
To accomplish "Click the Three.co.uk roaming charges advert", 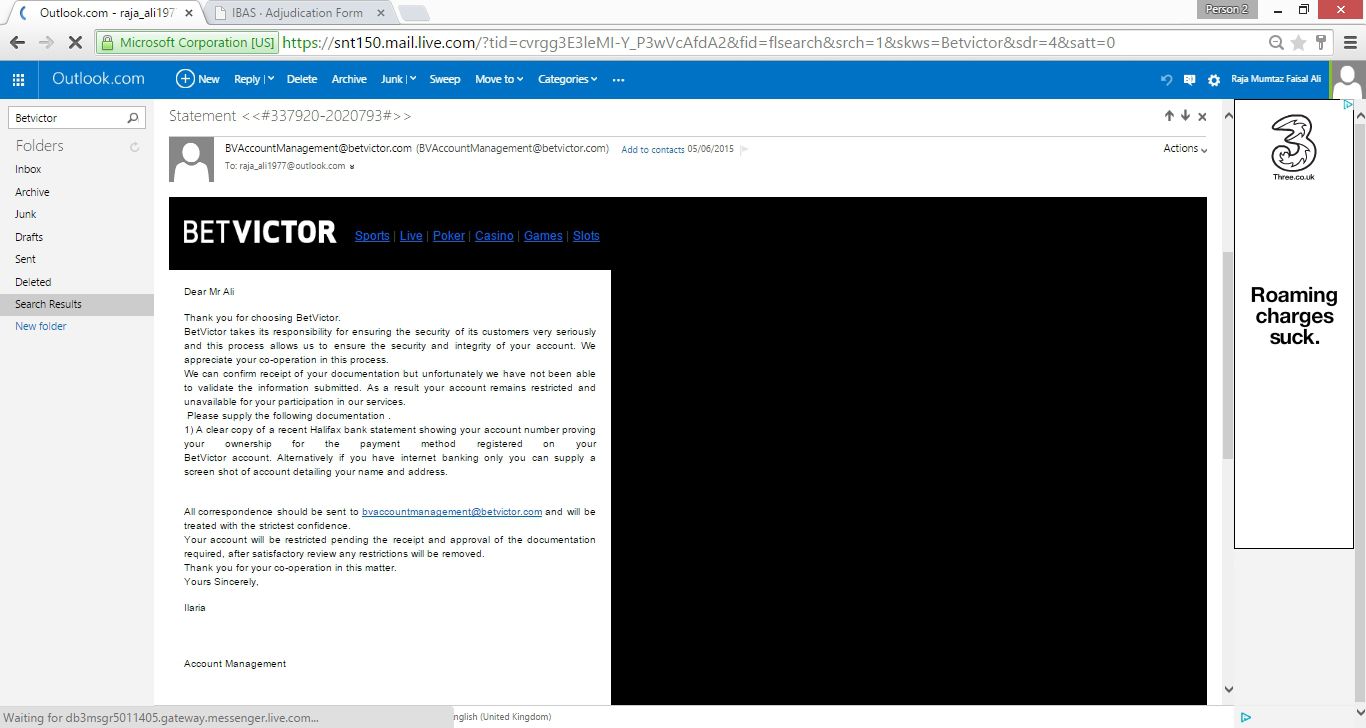I will point(1294,324).
